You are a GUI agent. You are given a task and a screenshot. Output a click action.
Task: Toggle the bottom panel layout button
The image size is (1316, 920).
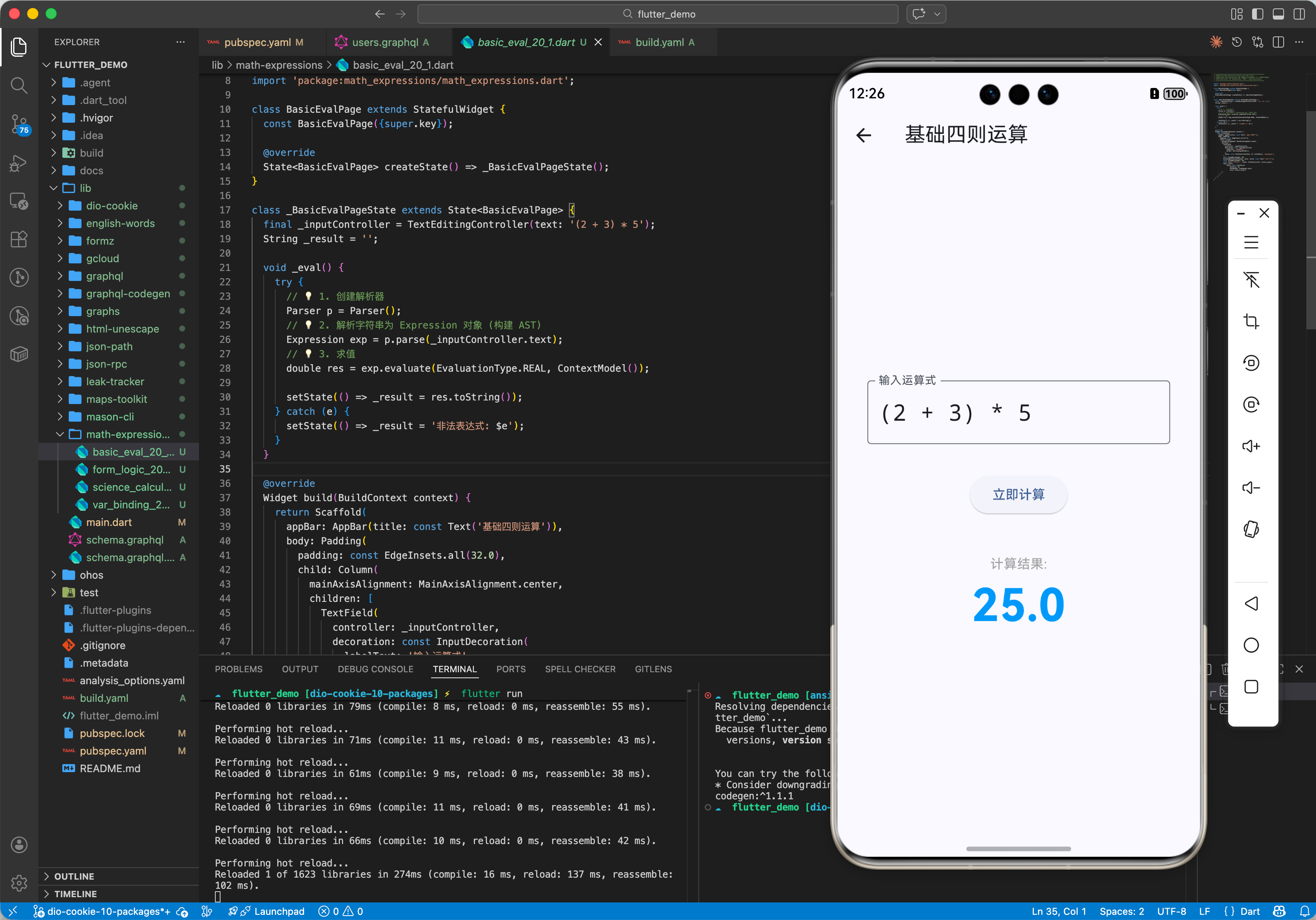[1278, 14]
